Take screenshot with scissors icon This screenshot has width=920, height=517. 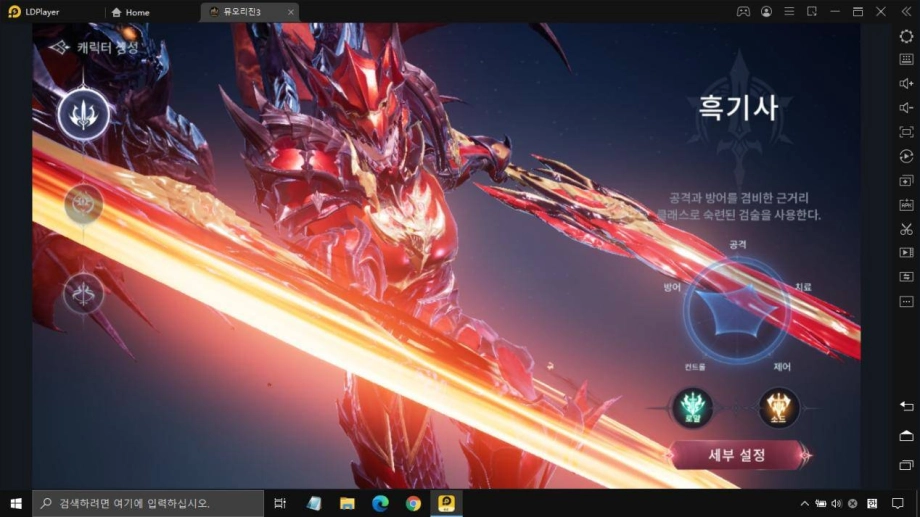tap(907, 229)
